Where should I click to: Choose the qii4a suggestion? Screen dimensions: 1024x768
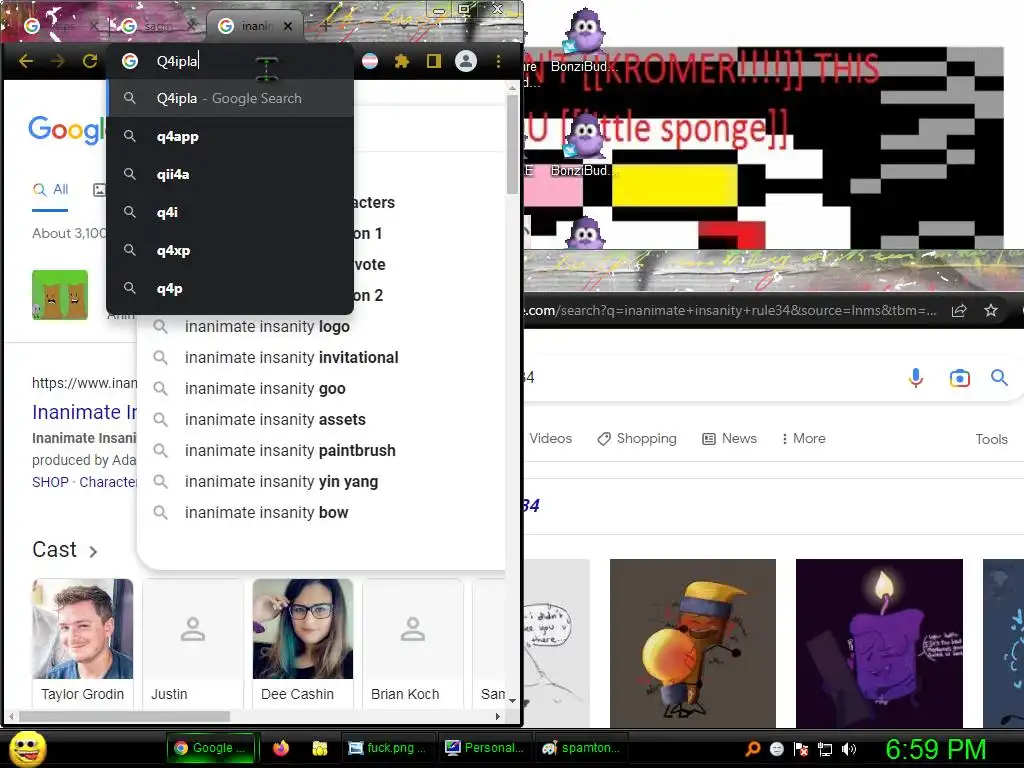tap(230, 174)
